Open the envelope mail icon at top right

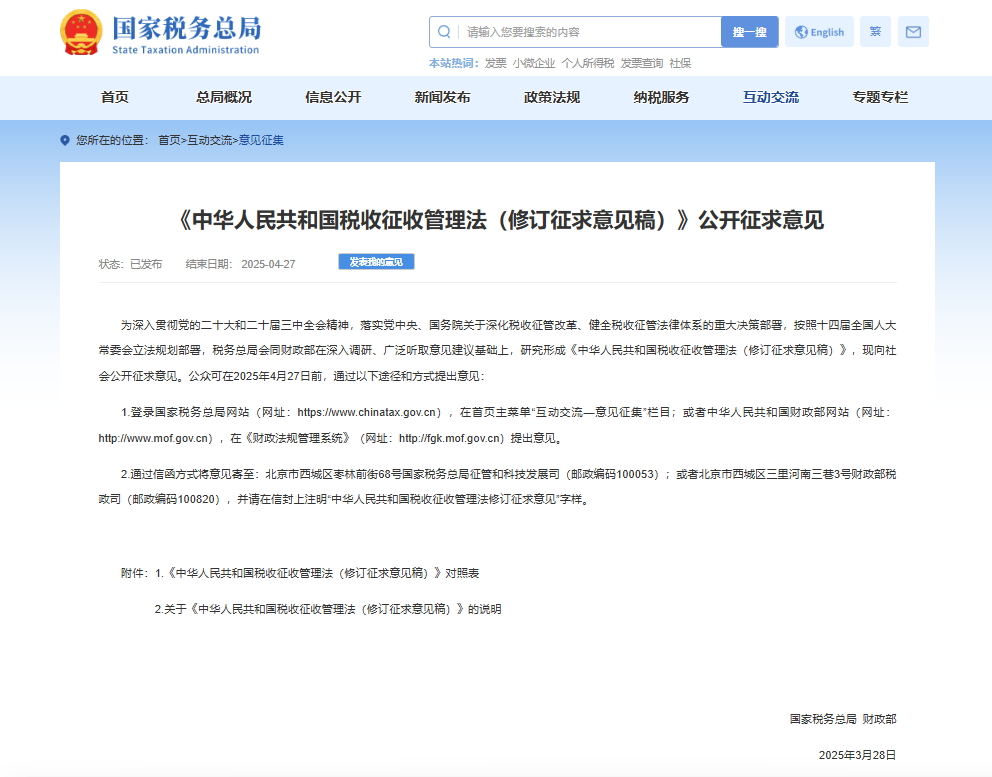(x=912, y=31)
